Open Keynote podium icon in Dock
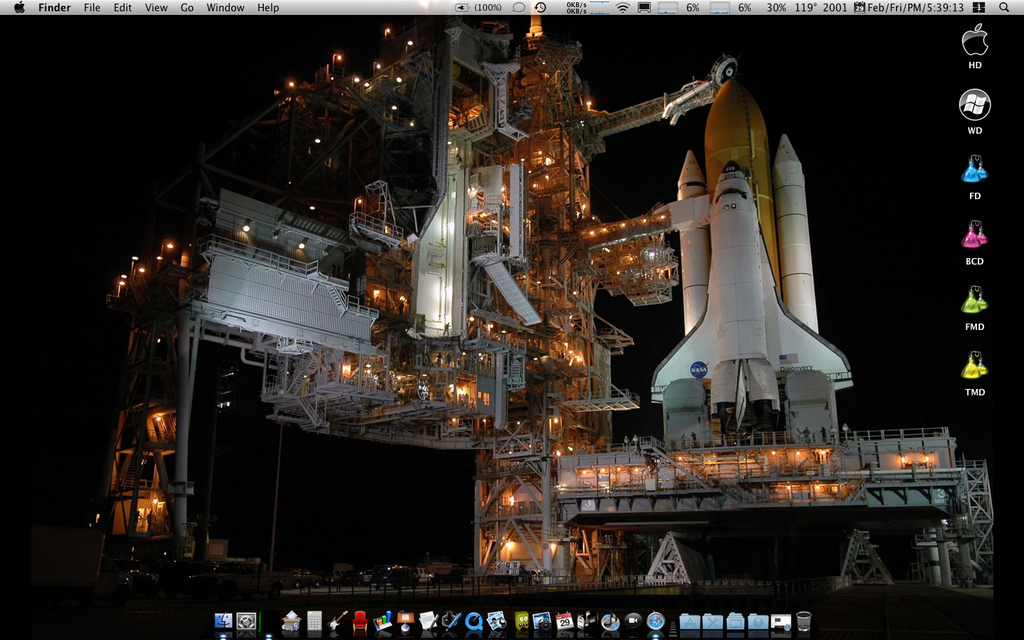Screen dimensions: 1024x640 point(405,621)
